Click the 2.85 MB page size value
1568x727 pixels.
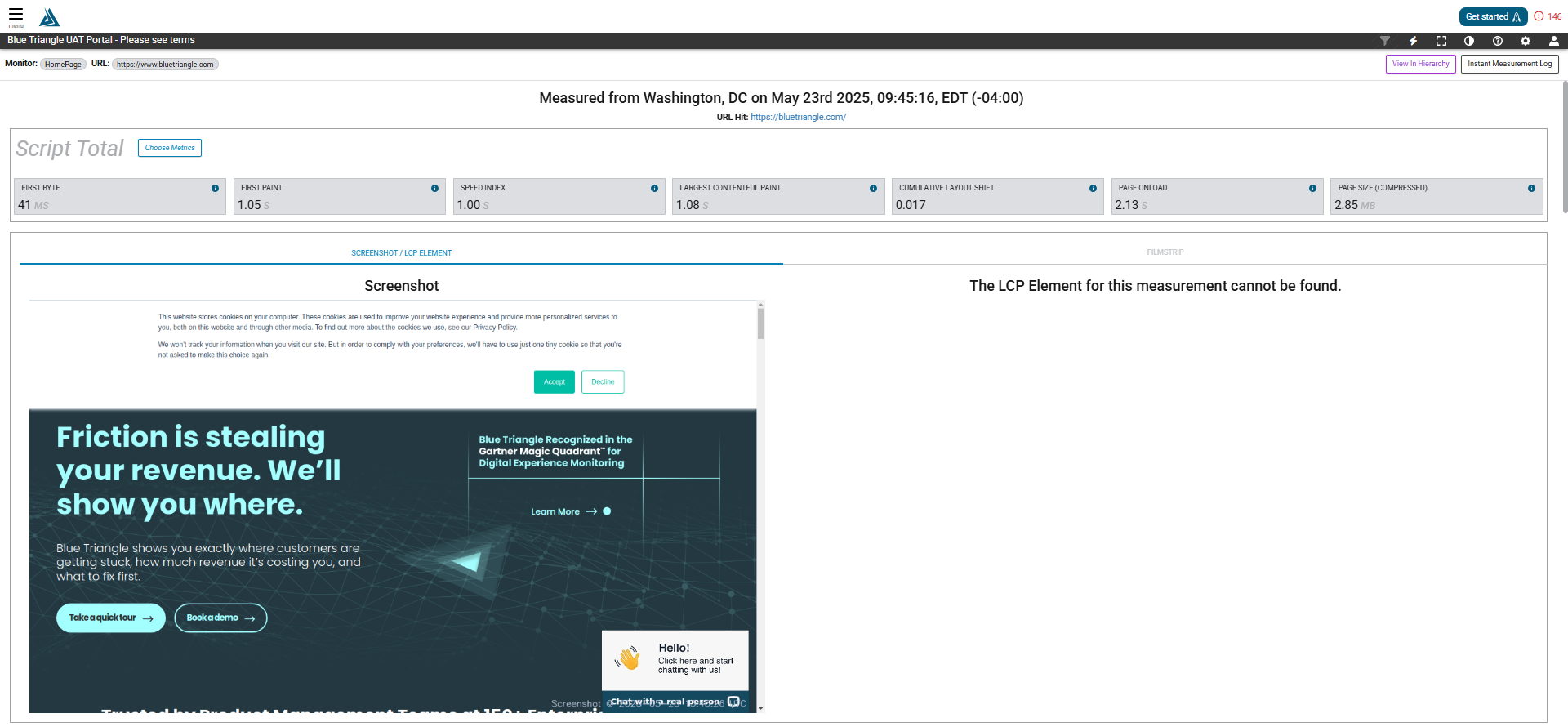point(1355,205)
